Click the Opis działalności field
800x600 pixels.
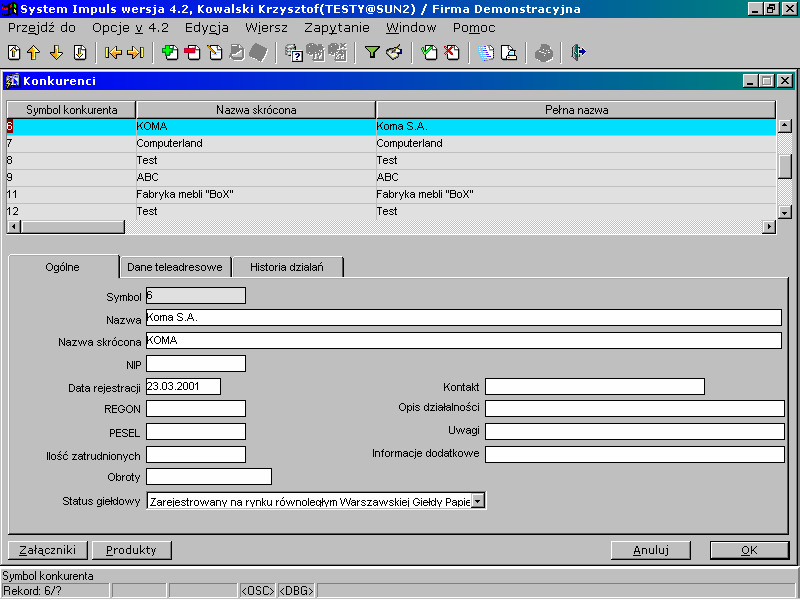tap(635, 409)
